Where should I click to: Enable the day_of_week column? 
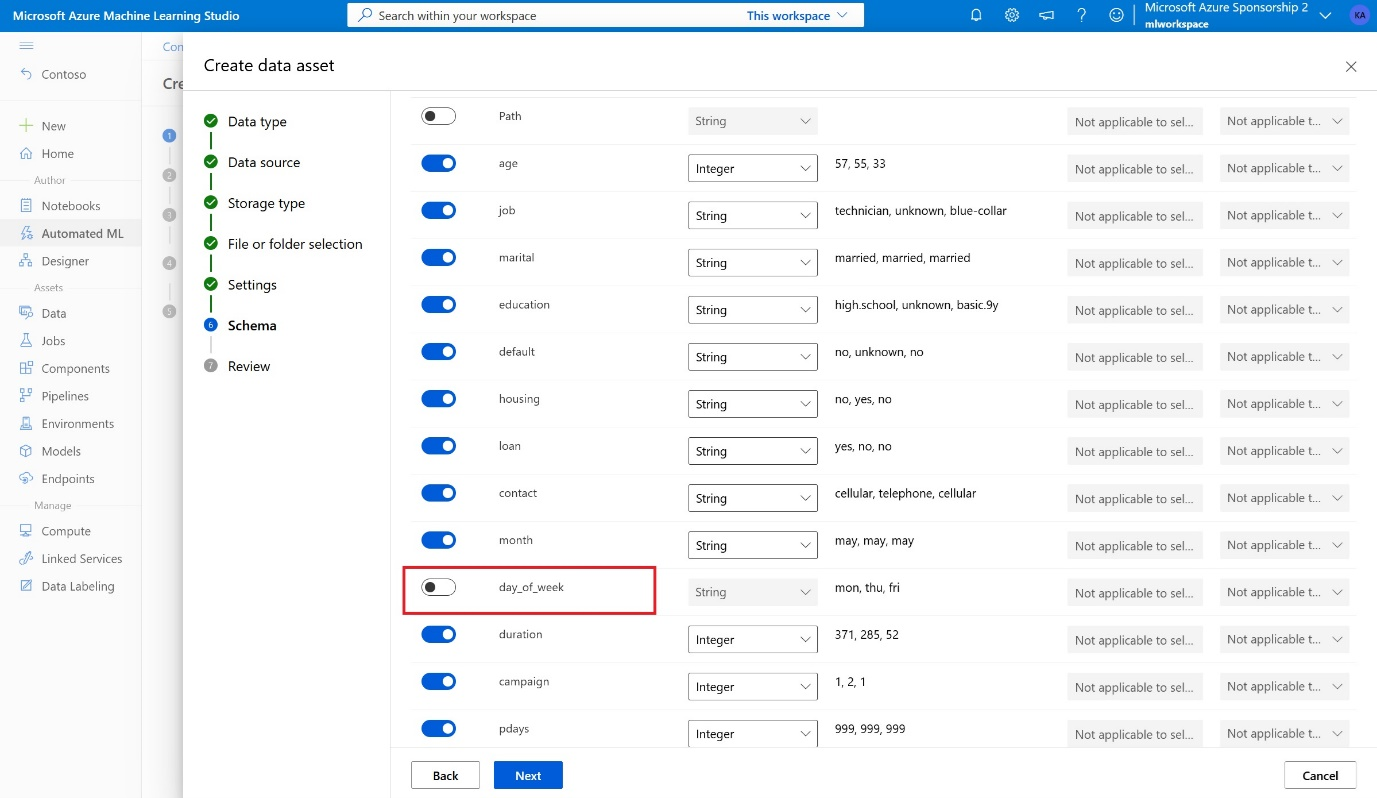[438, 586]
